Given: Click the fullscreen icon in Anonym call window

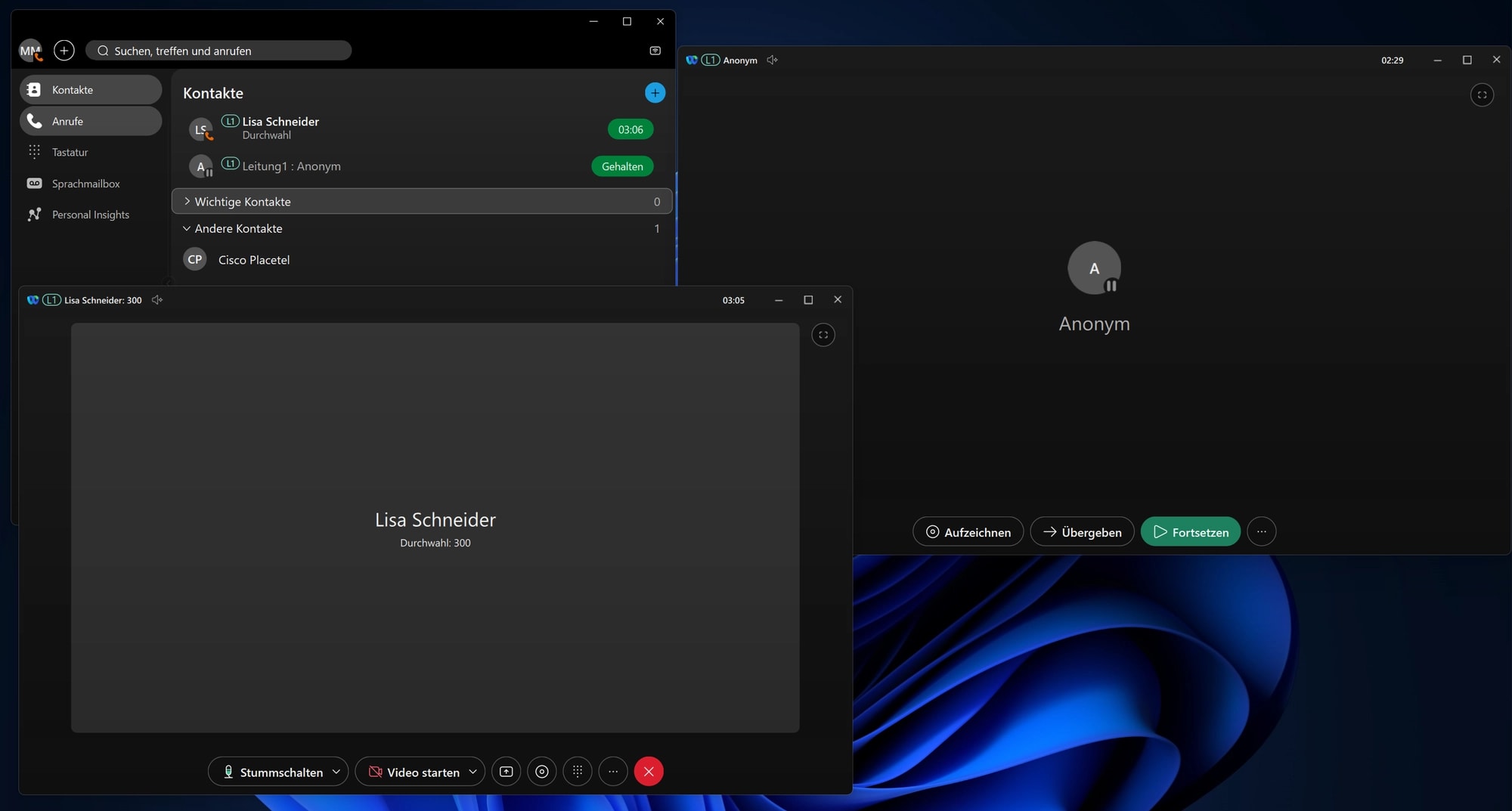Looking at the screenshot, I should [1482, 94].
